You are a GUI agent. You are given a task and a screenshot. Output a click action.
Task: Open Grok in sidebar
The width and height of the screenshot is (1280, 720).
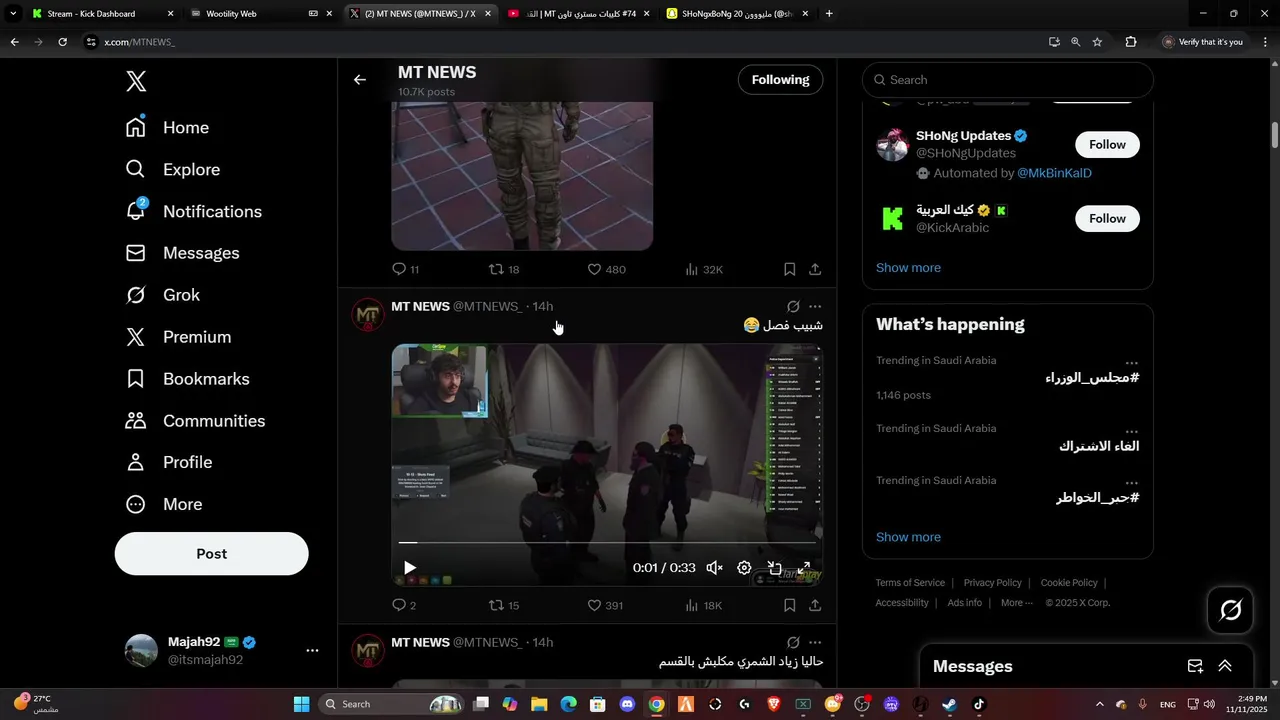(163, 295)
